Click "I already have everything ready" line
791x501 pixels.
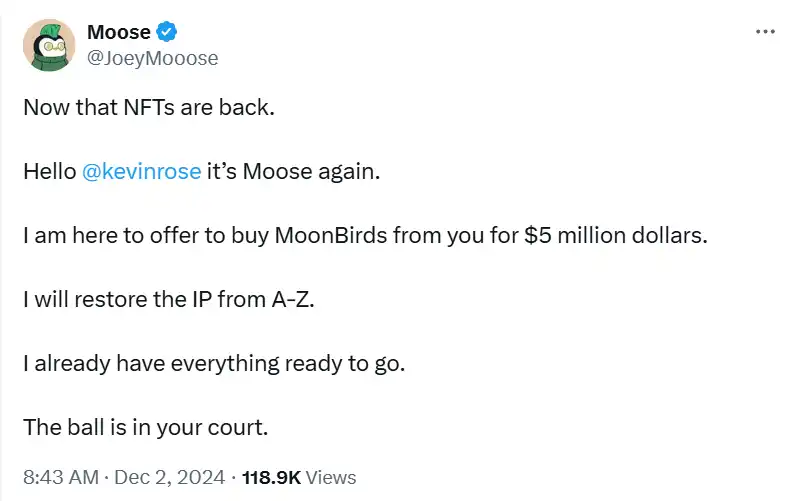[214, 363]
